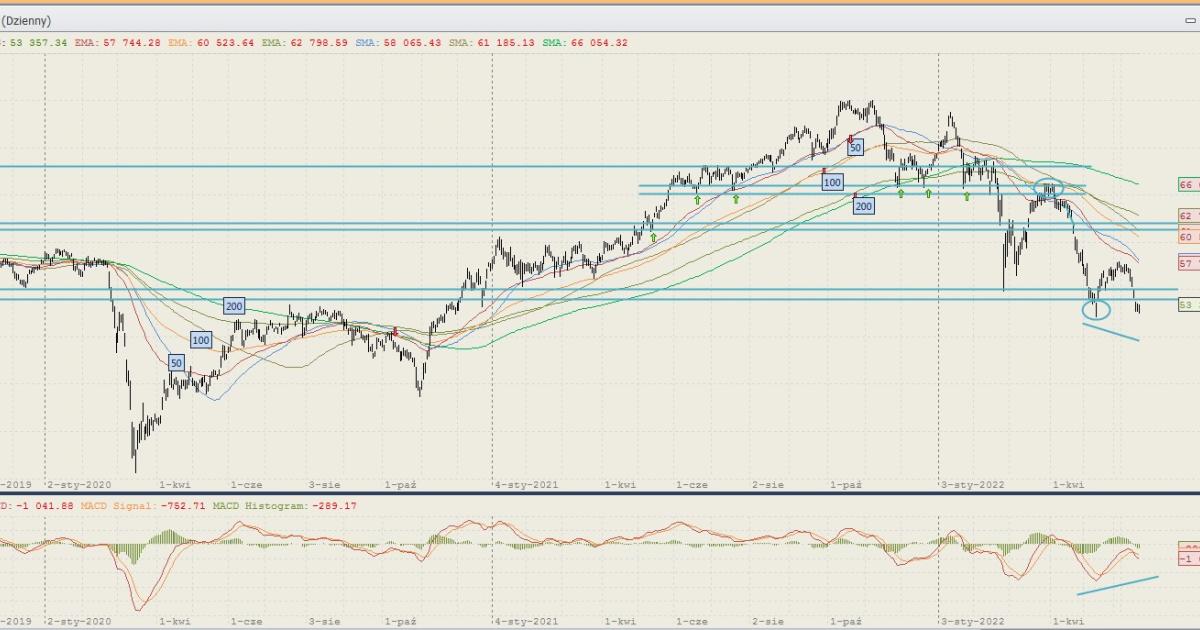
Task: Select the rising trend line on MACD panel
Action: coord(1117,585)
